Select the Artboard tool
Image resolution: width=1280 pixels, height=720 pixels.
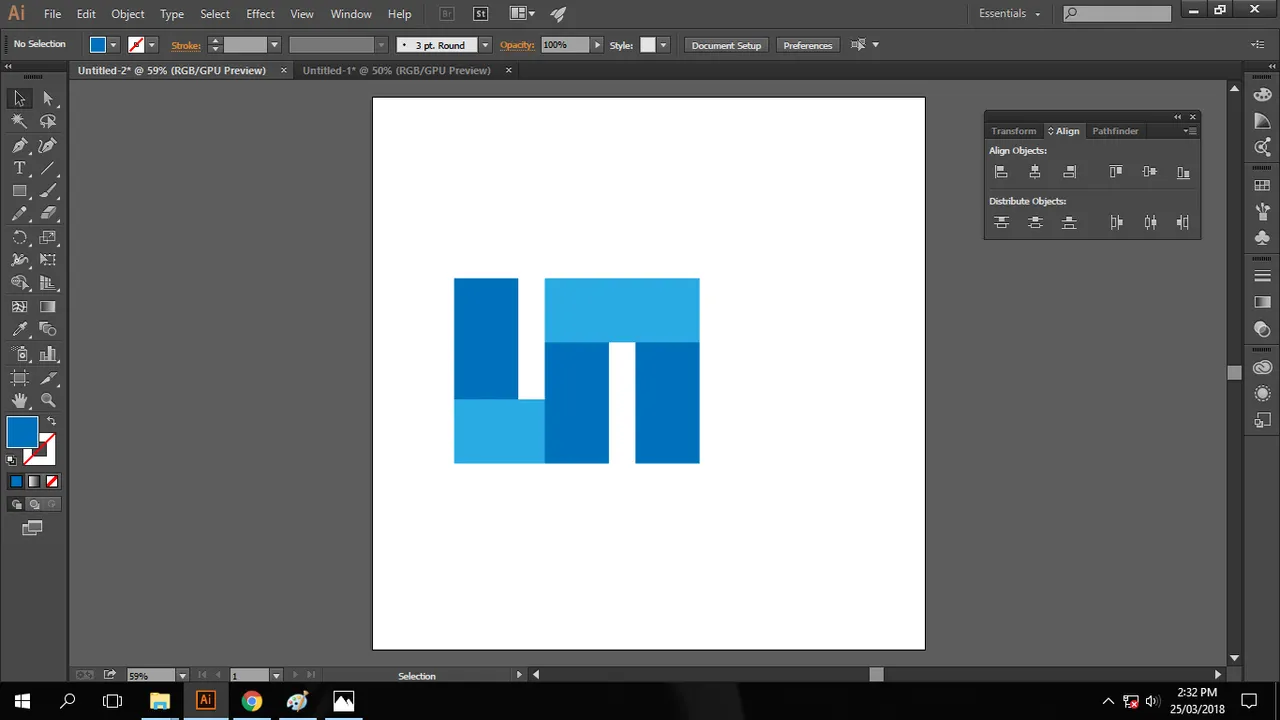pos(19,378)
